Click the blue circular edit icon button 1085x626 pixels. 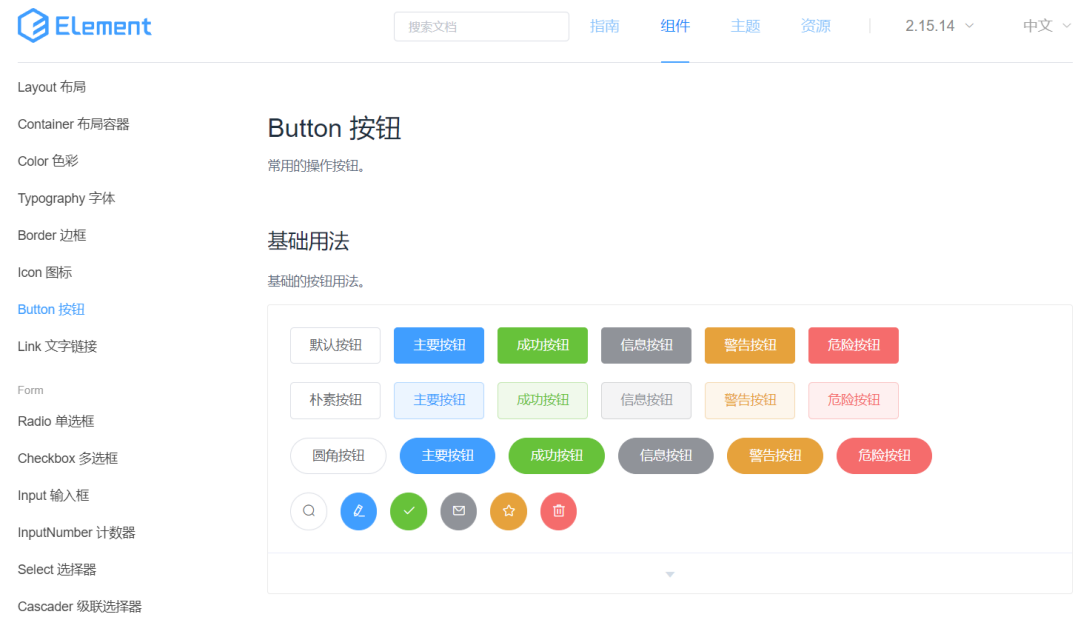tap(359, 511)
